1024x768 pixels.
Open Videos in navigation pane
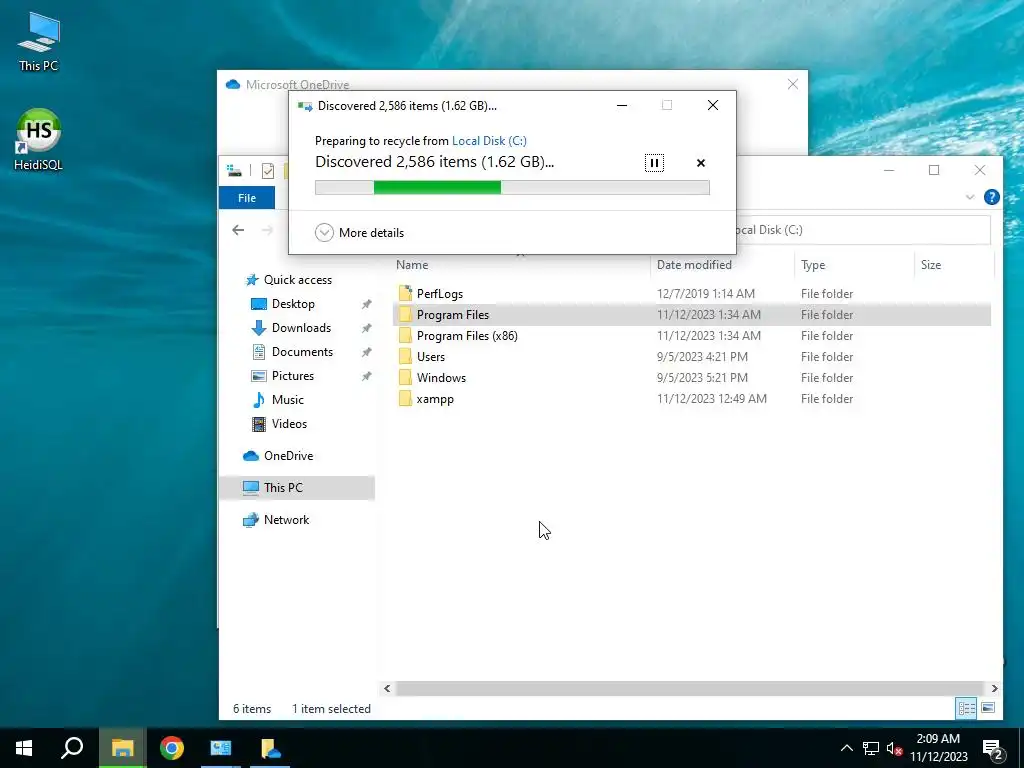(289, 424)
